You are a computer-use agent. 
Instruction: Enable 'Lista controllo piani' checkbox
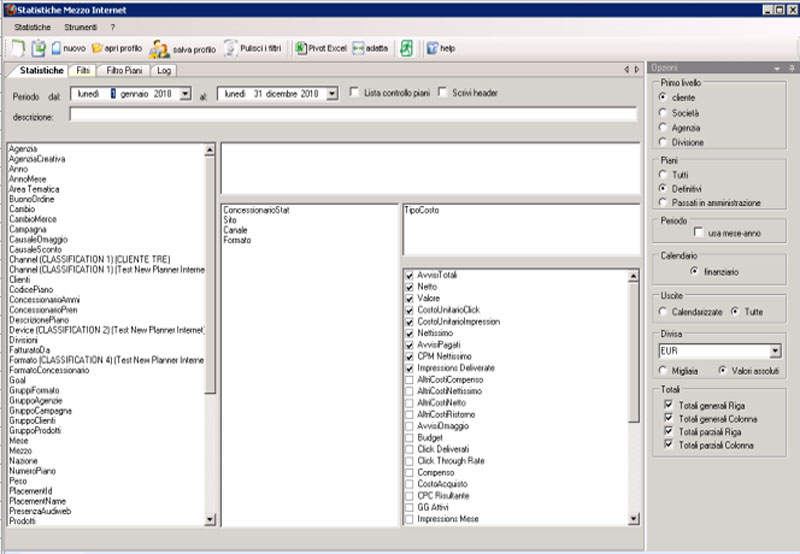(x=356, y=93)
